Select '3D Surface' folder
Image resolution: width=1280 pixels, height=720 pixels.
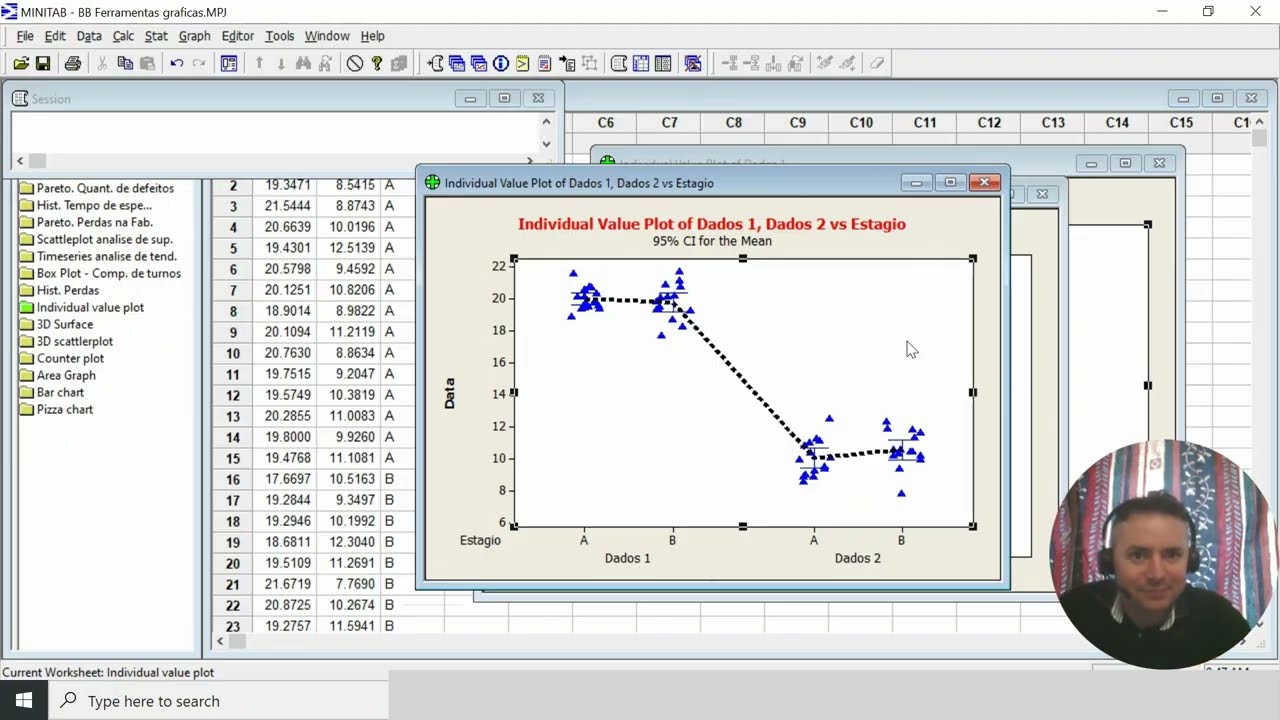click(65, 324)
